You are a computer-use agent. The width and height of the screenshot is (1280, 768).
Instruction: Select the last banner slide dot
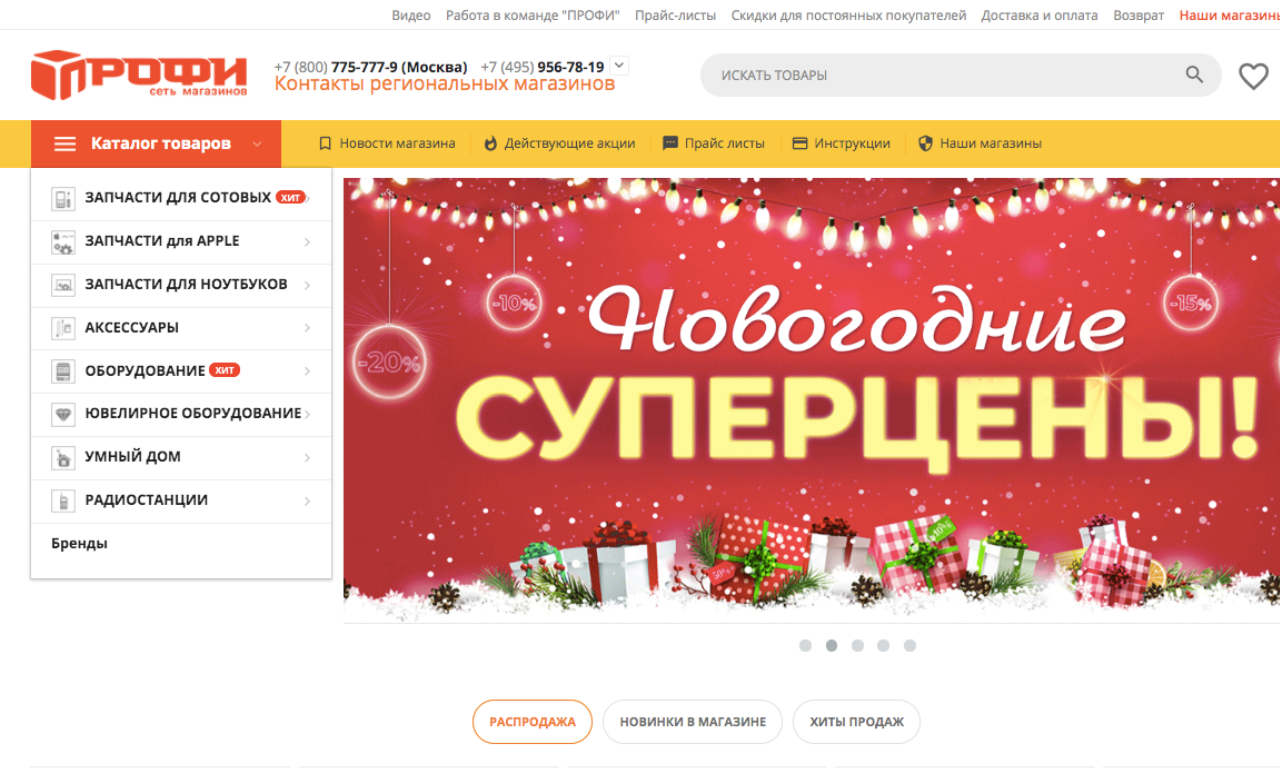909,646
